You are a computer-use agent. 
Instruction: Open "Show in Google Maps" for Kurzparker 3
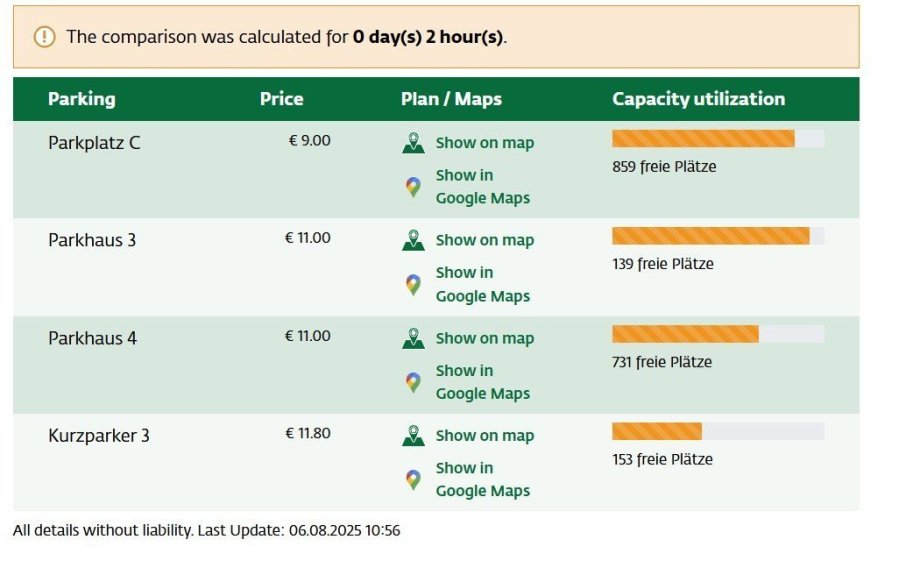[482, 479]
